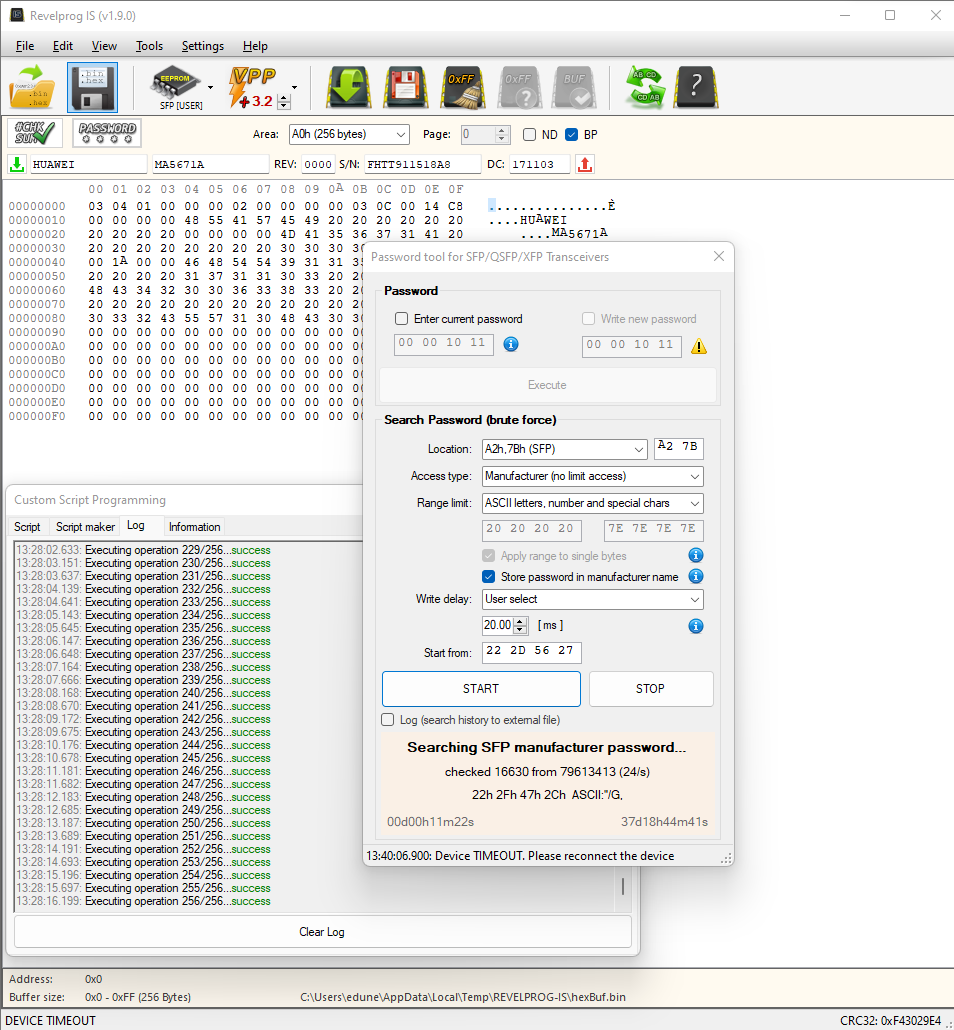Click the red upload arrow beside DC field
Image resolution: width=954 pixels, height=1030 pixels.
pos(585,164)
